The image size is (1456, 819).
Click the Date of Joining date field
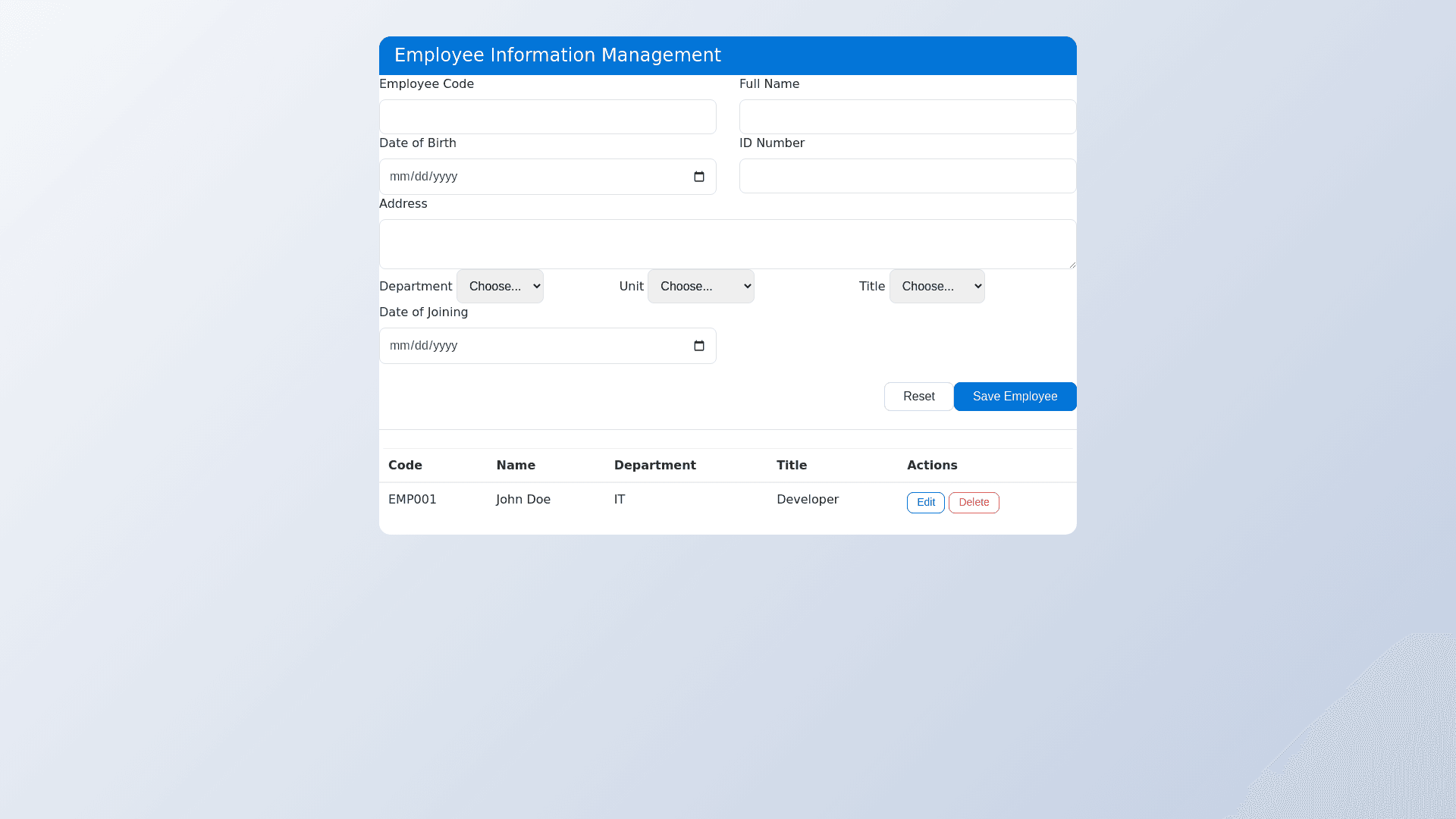pos(531,346)
